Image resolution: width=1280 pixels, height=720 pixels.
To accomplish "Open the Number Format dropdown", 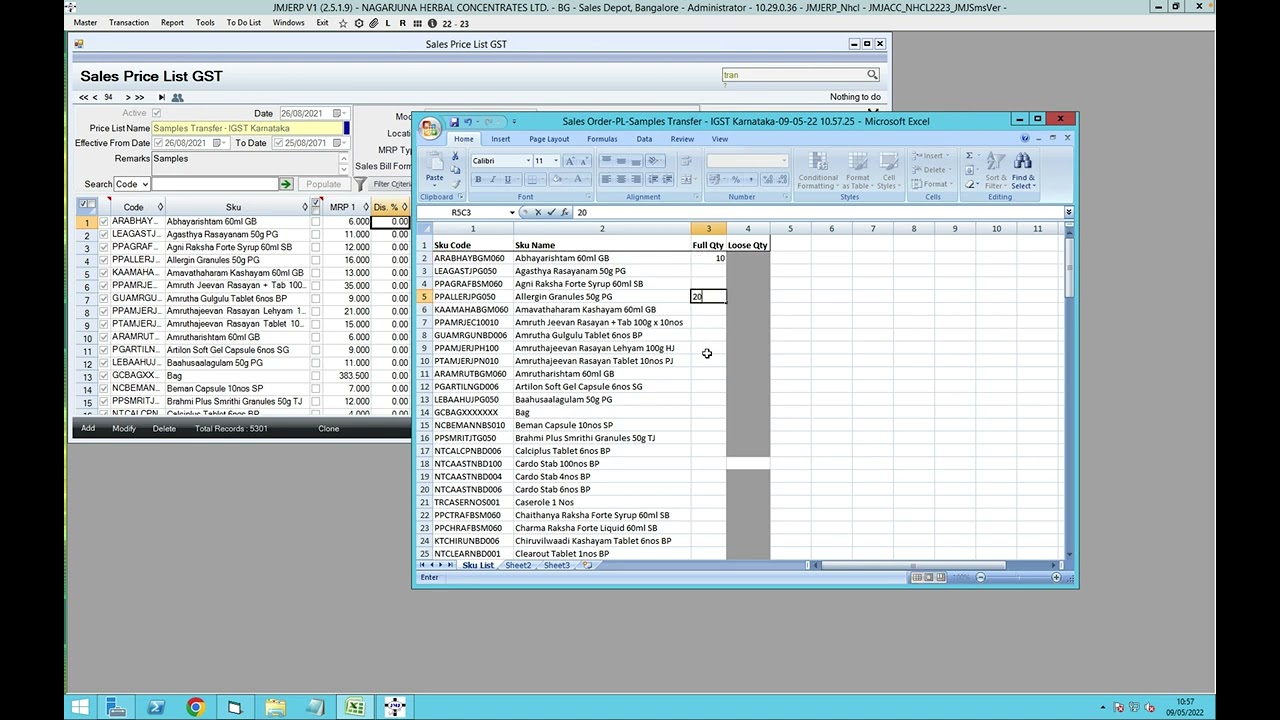I will coord(782,161).
